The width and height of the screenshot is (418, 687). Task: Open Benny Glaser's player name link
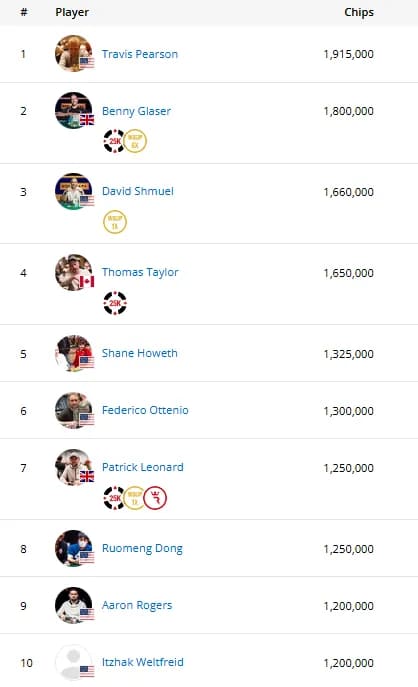click(136, 111)
